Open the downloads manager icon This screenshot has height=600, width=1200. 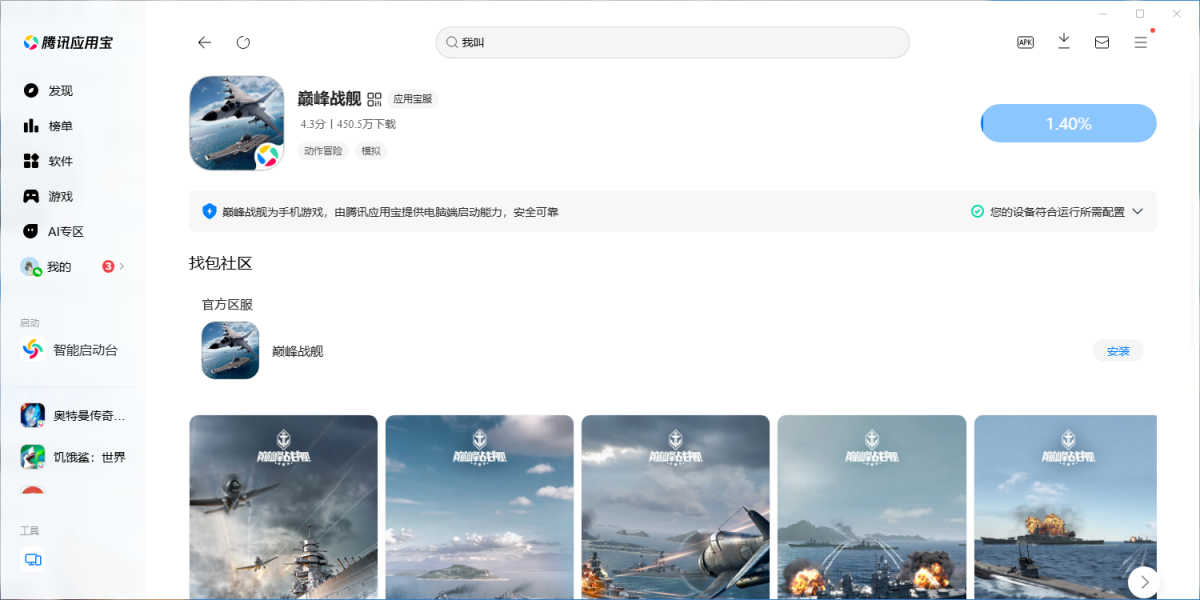click(1064, 41)
